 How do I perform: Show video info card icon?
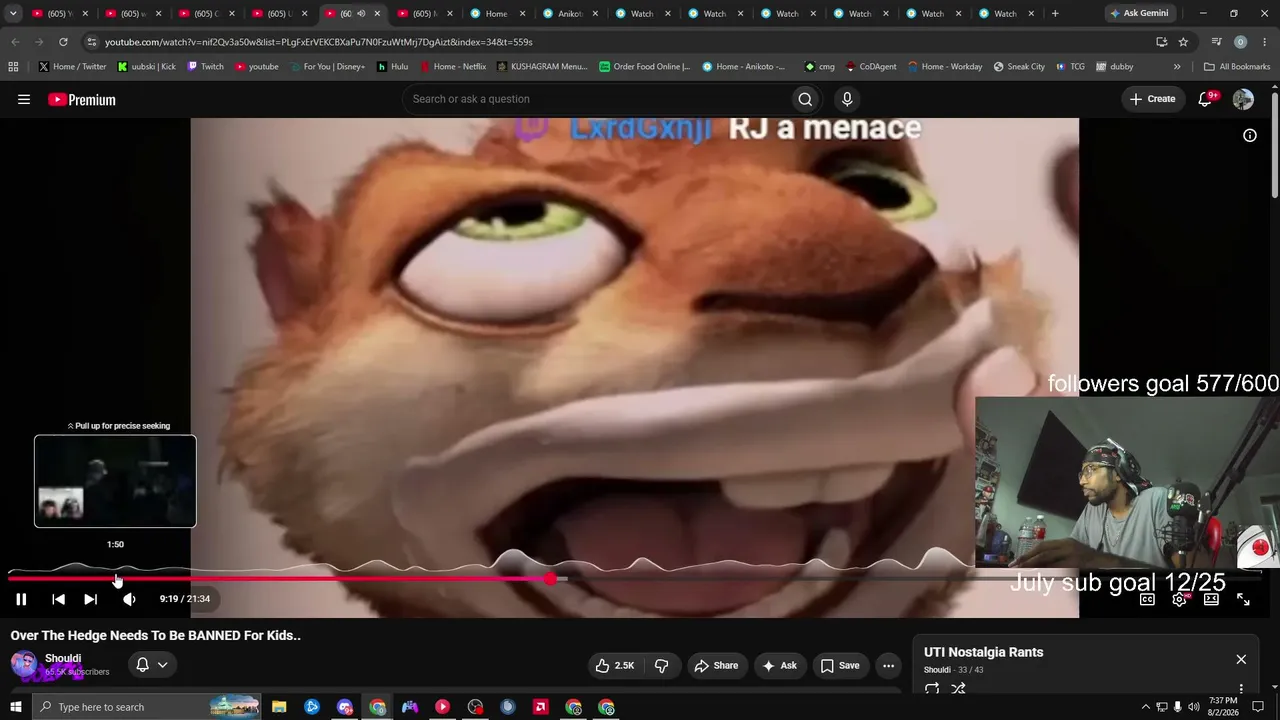(x=1250, y=135)
